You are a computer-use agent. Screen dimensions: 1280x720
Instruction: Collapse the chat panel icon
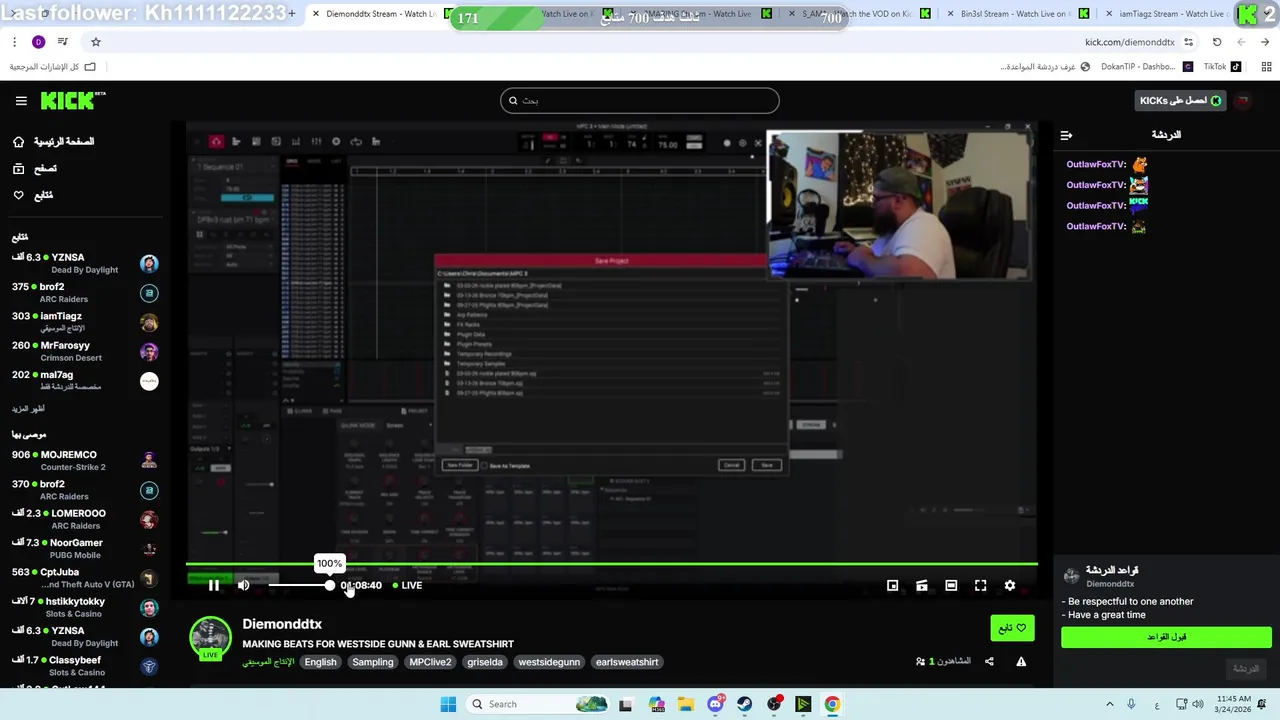coord(1066,135)
